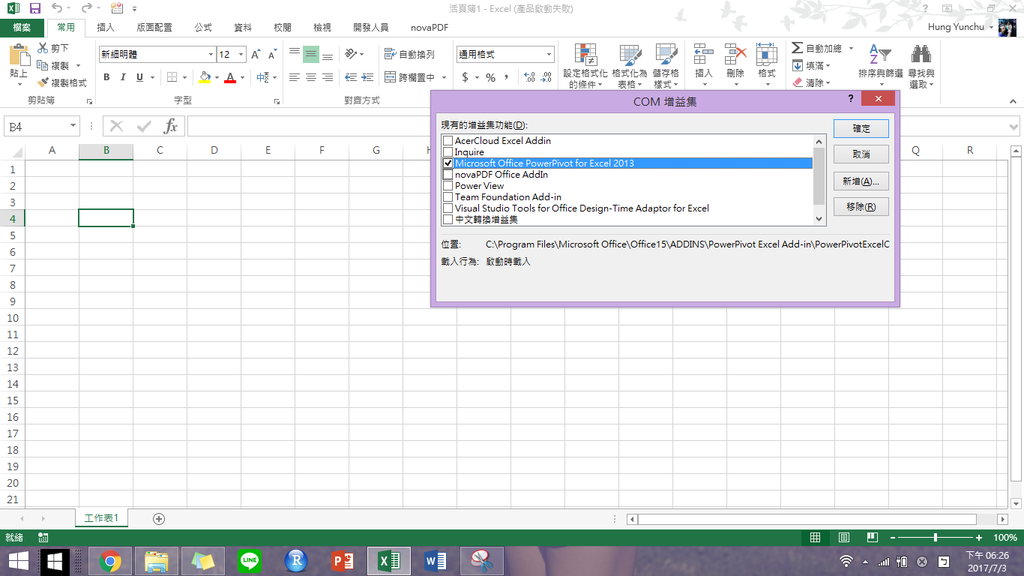
Task: Open Chrome from the taskbar
Action: pos(110,561)
